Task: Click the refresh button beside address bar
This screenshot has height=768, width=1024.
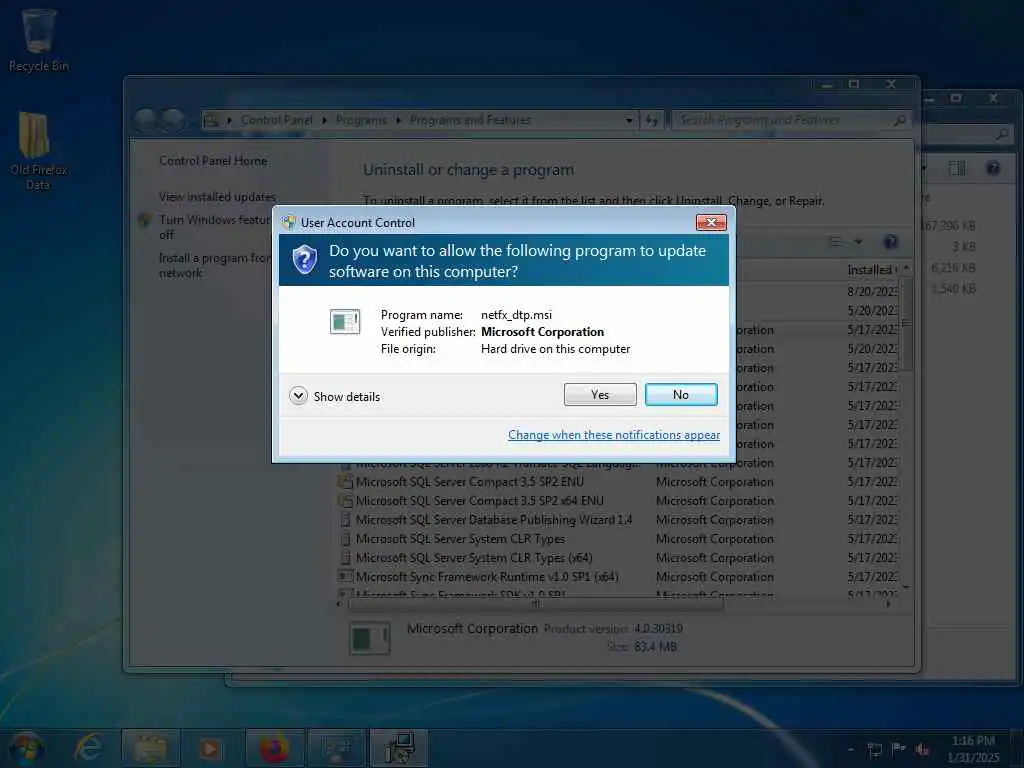Action: tap(652, 120)
